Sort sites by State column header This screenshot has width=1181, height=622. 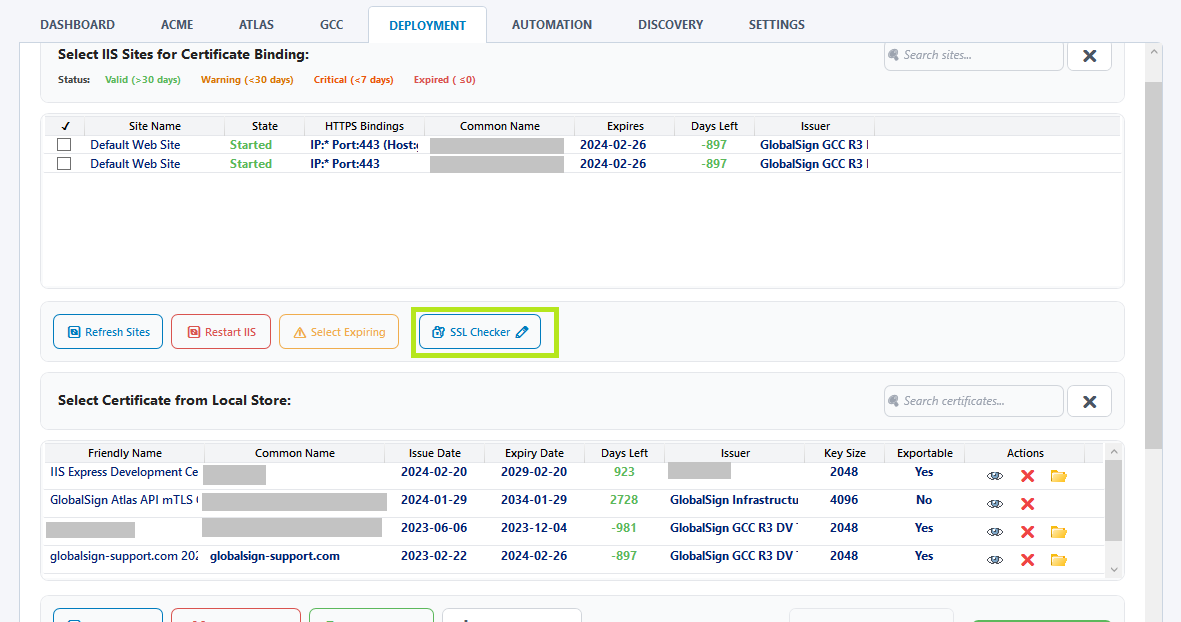click(x=264, y=126)
